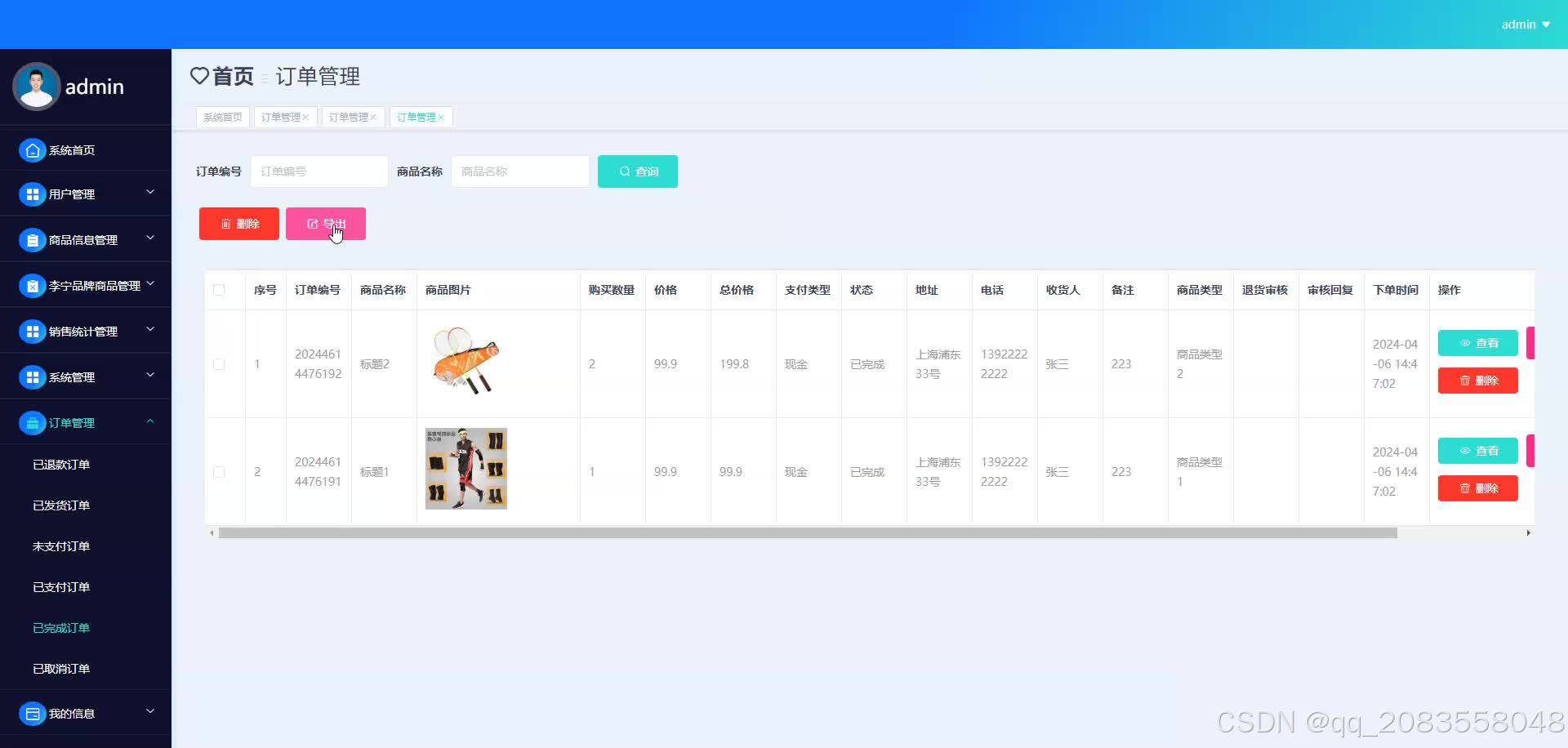This screenshot has width=1568, height=748.
Task: Click the eye icon in 标题1 row 查看
Action: (1465, 451)
